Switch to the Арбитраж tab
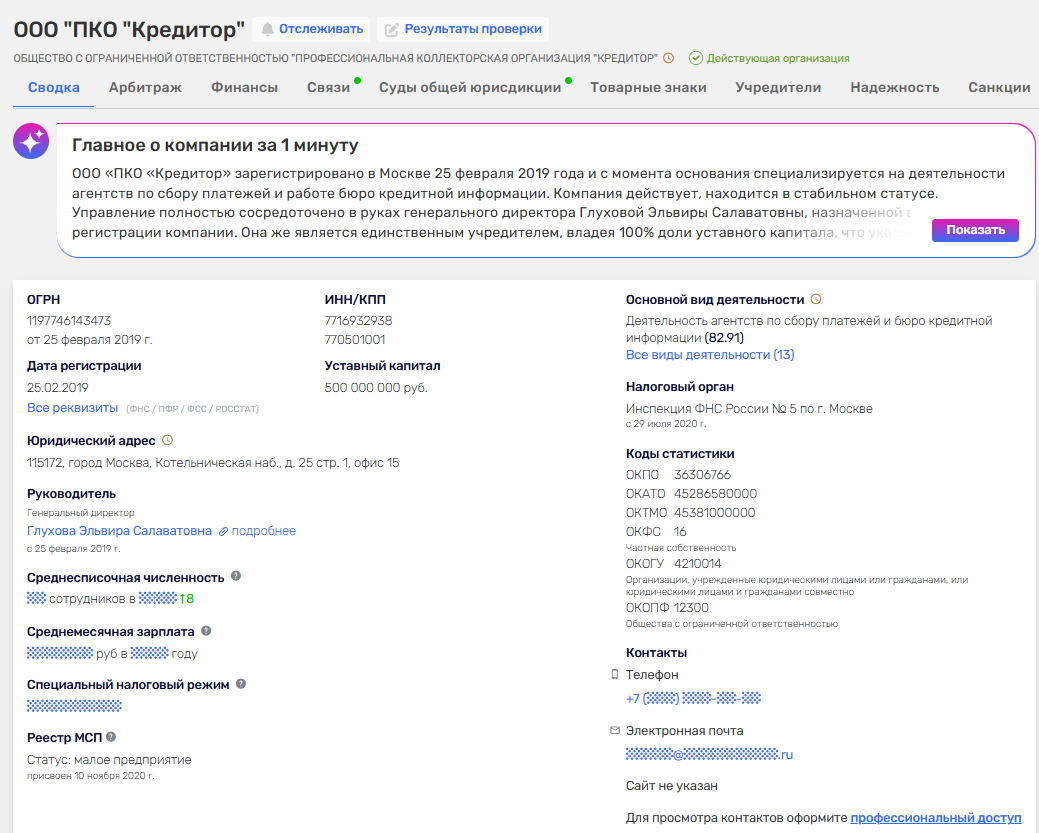 145,87
